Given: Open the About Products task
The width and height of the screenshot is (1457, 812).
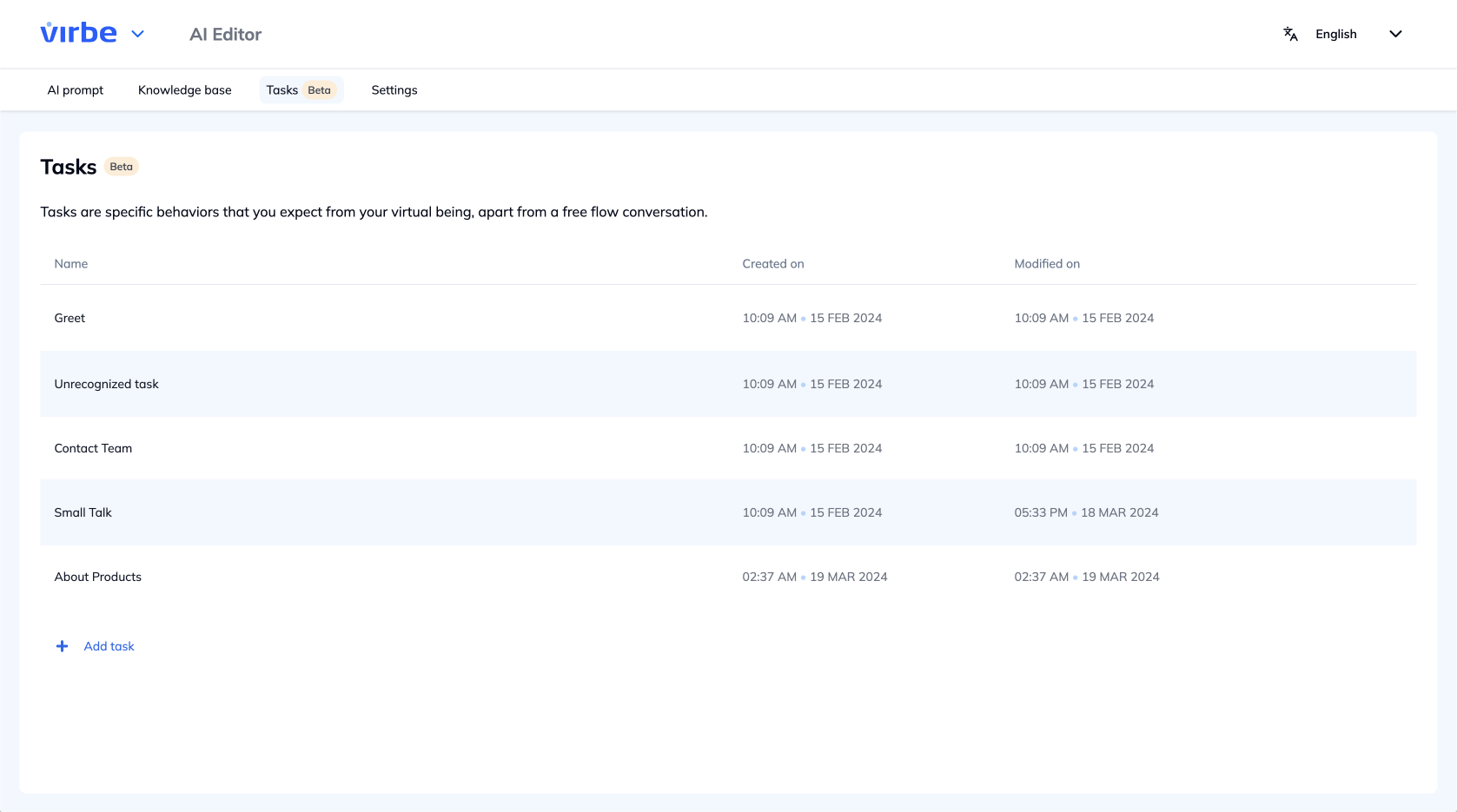Looking at the screenshot, I should click(x=97, y=577).
